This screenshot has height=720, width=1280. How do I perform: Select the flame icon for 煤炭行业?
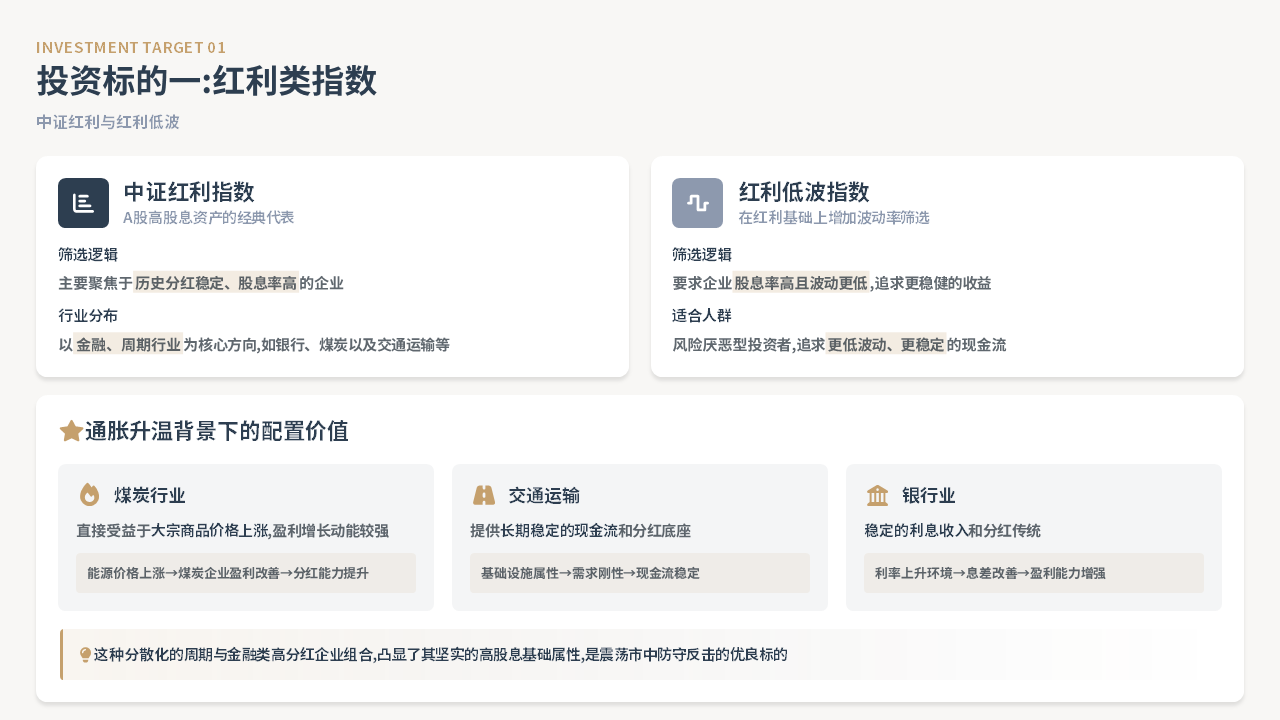pos(90,495)
